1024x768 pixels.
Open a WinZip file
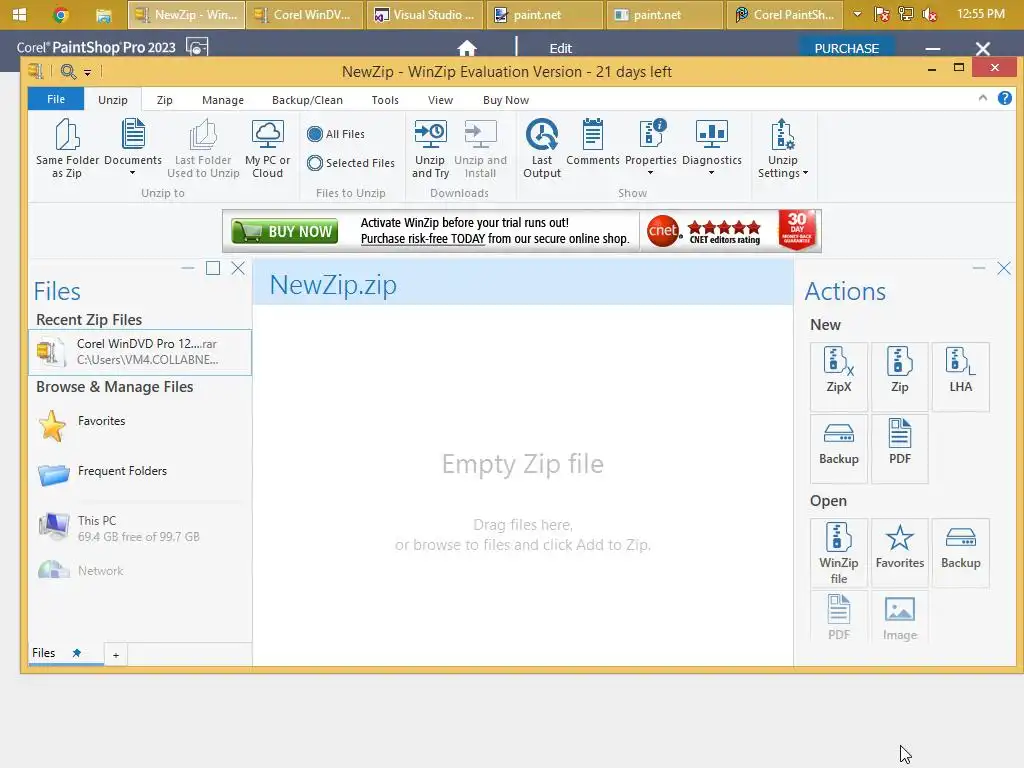click(839, 552)
